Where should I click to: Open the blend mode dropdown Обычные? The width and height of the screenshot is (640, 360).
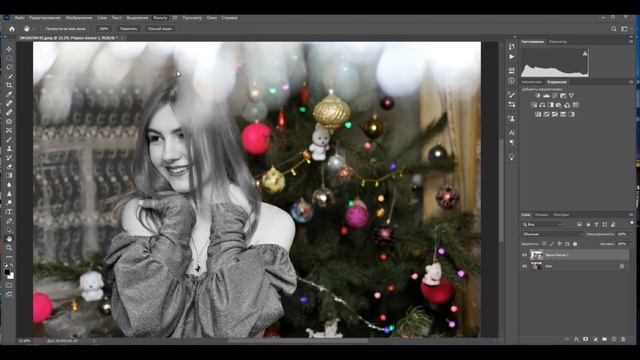(552, 234)
